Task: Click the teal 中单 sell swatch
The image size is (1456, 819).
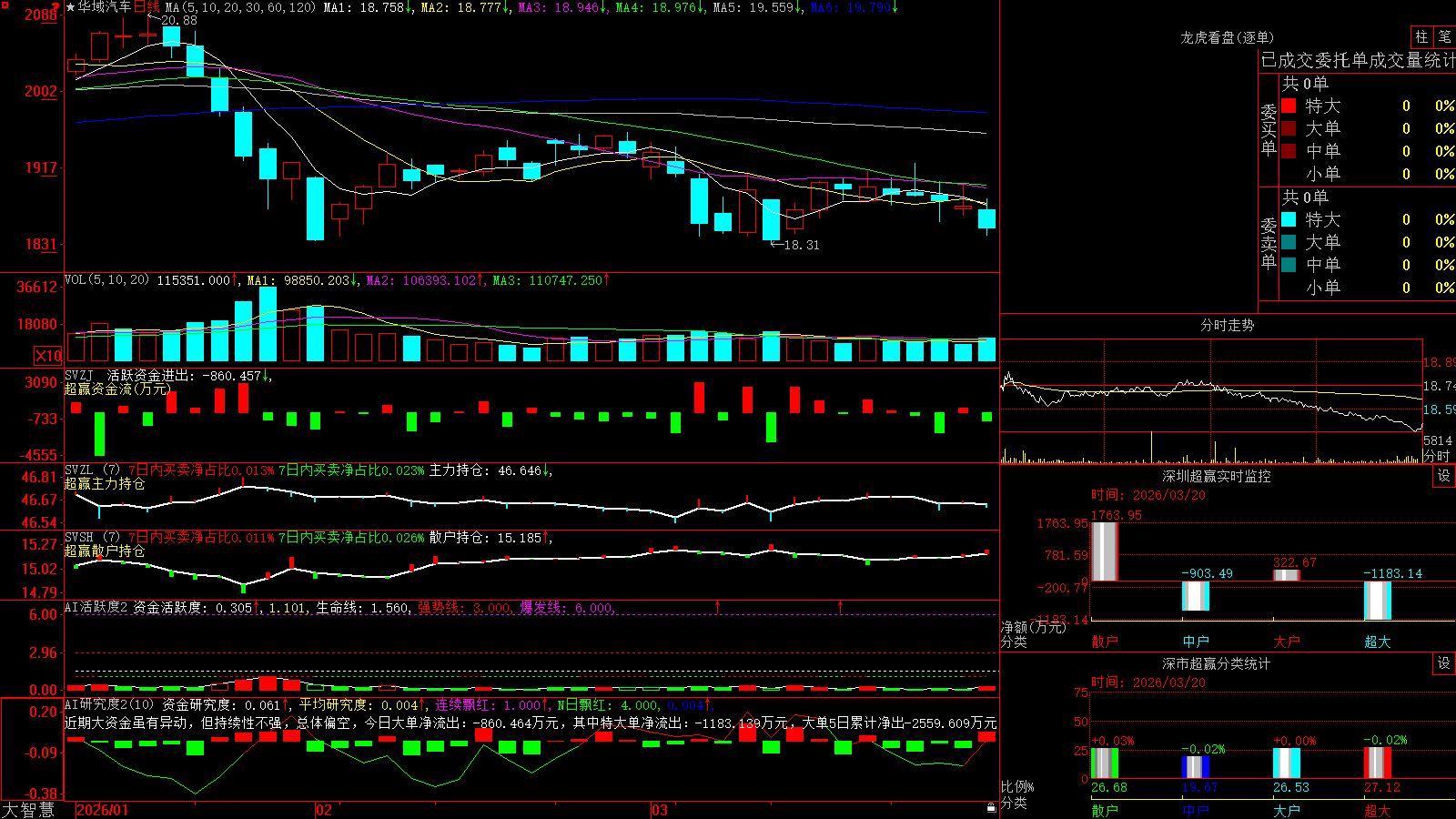Action: pos(1289,265)
